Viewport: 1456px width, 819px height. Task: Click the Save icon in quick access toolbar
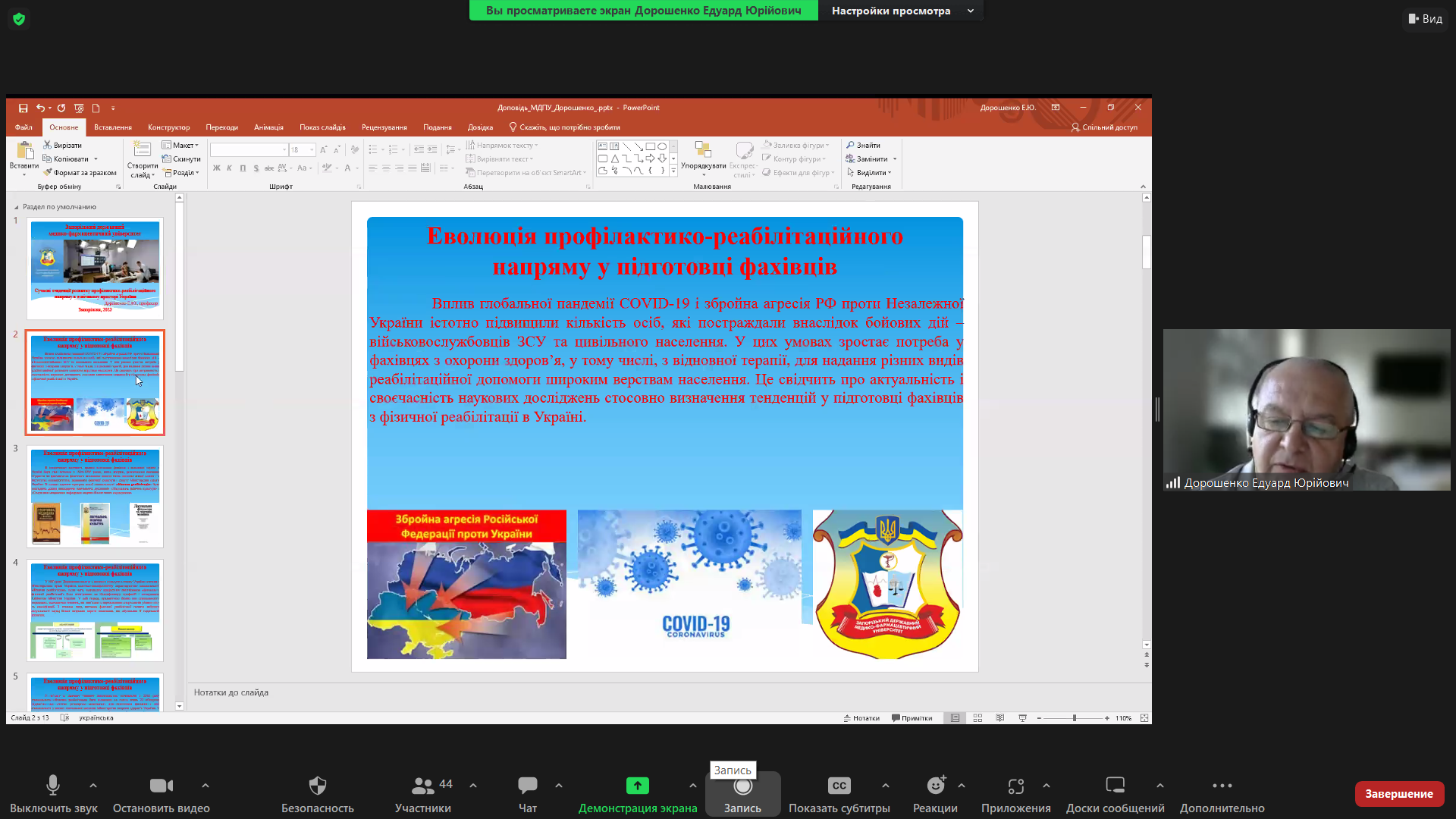[23, 108]
